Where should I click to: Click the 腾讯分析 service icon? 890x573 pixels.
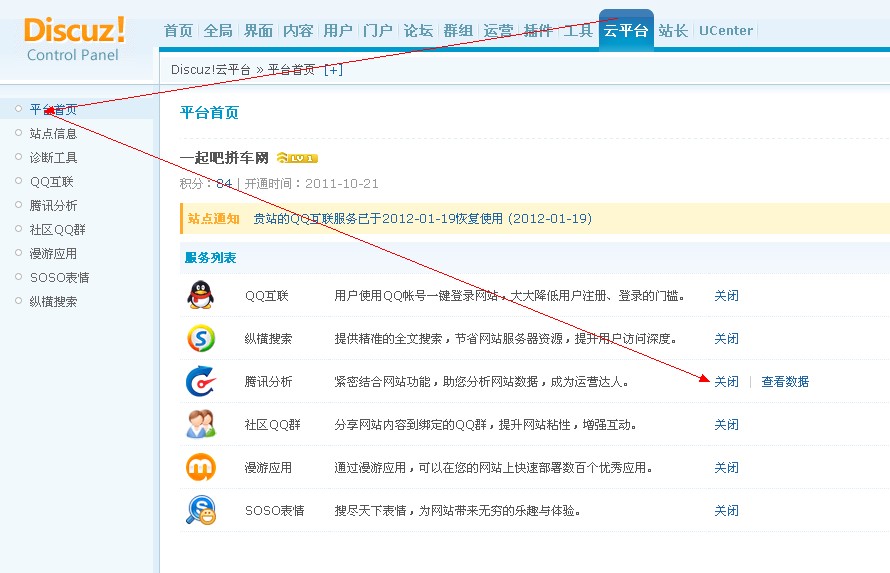201,381
